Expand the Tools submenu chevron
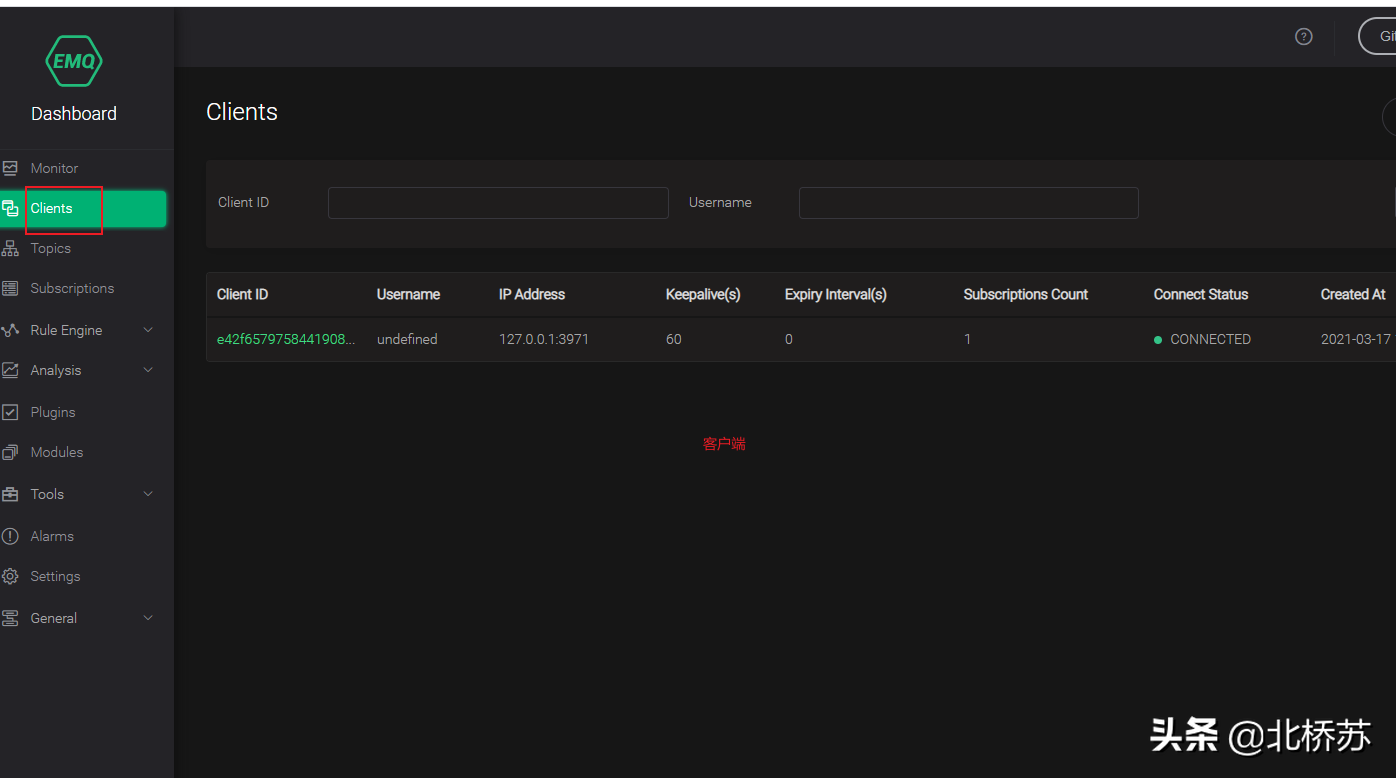This screenshot has width=1396, height=778. (148, 494)
